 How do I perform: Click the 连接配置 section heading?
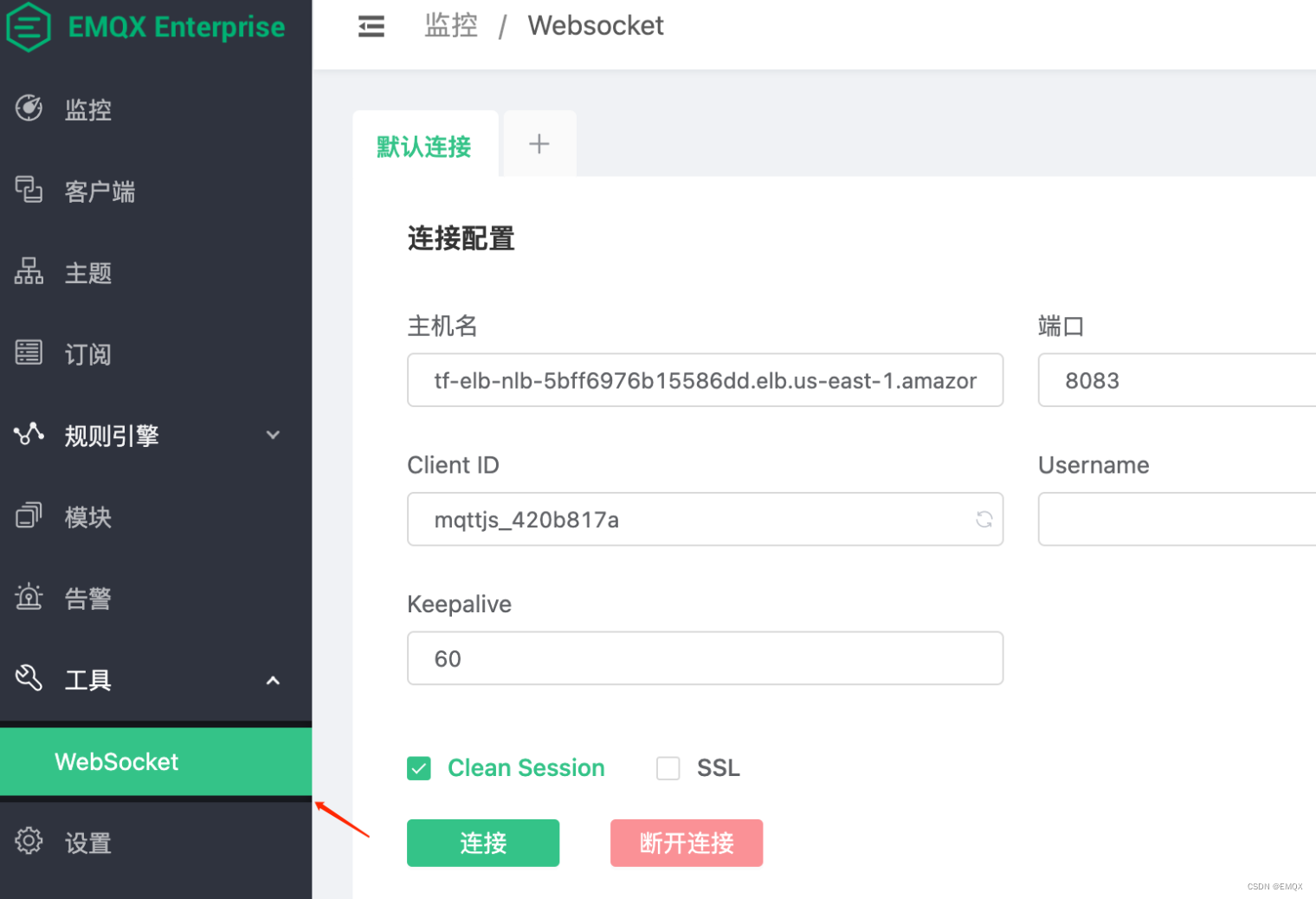(461, 238)
